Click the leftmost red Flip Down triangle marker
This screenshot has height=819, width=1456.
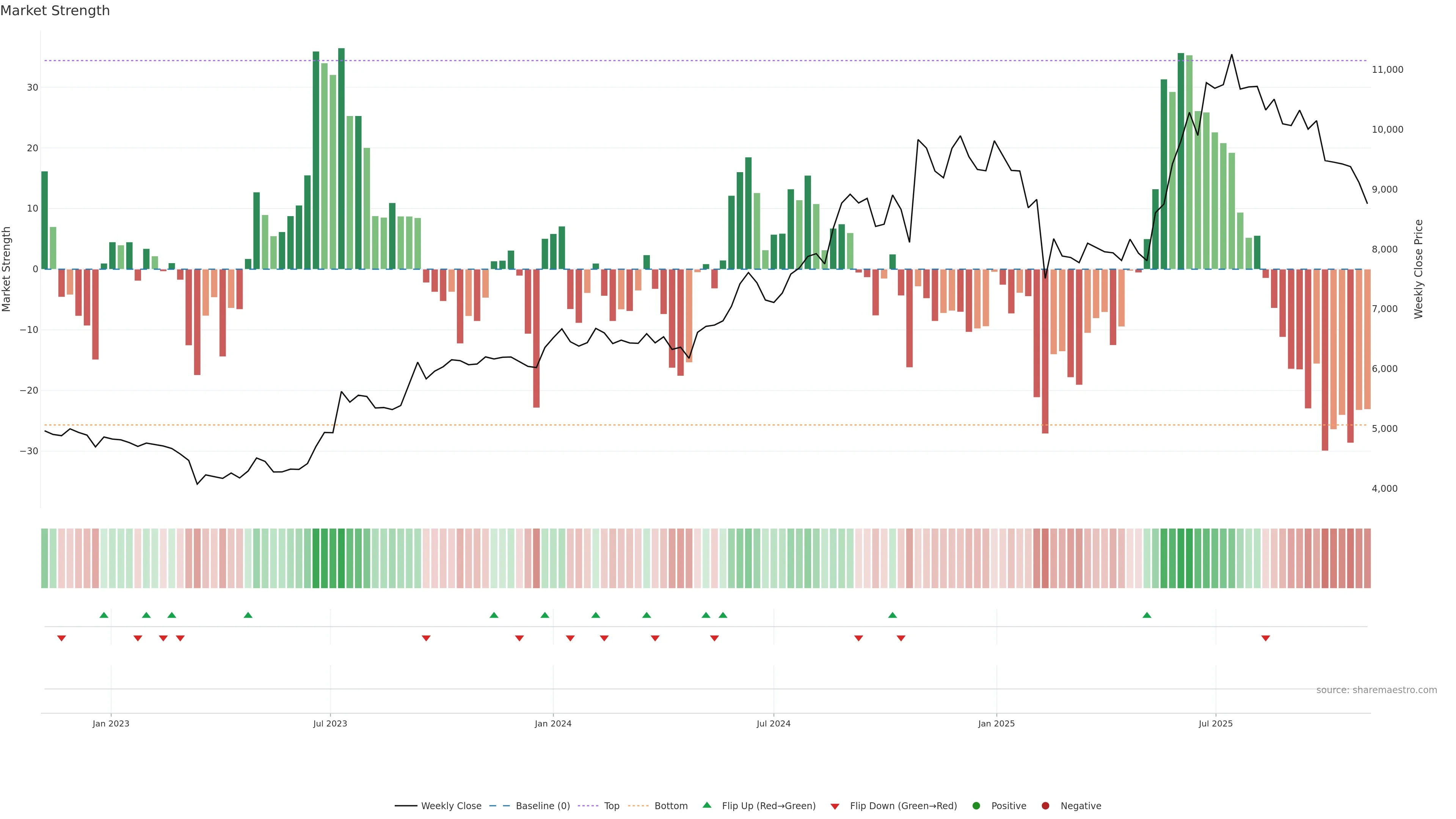click(61, 638)
